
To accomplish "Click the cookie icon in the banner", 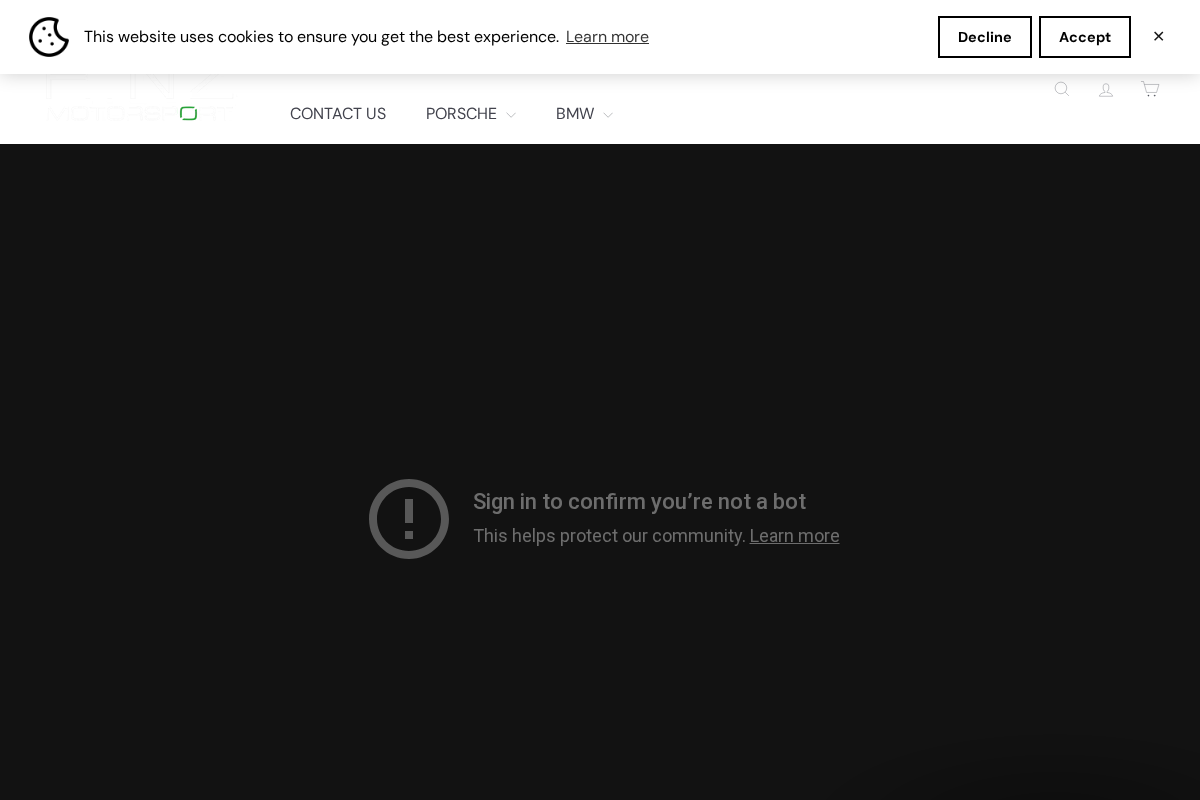I will [49, 37].
